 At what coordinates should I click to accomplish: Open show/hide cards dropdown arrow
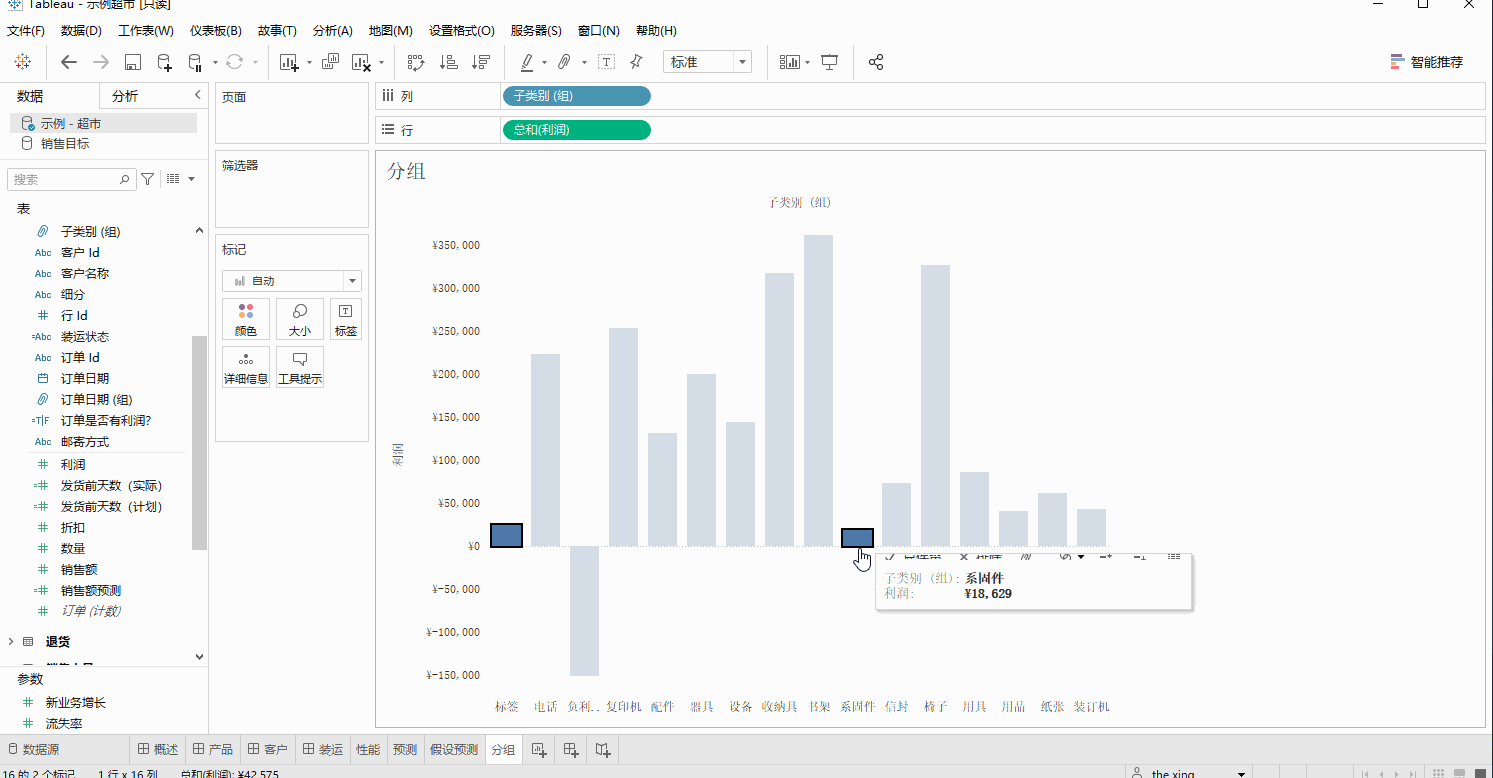807,62
